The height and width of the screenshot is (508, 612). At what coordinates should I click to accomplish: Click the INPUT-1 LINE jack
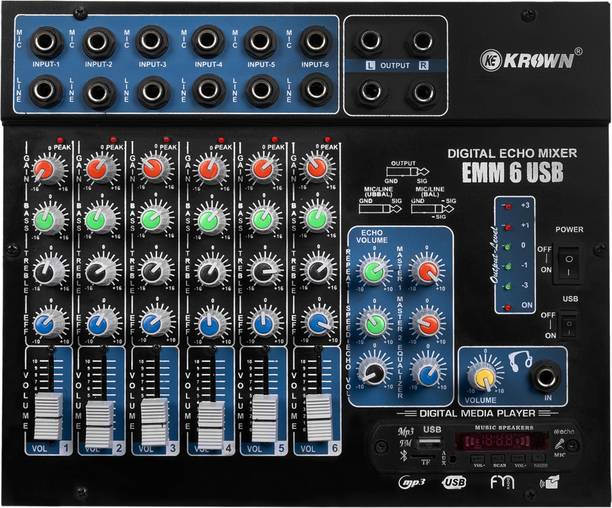click(46, 91)
